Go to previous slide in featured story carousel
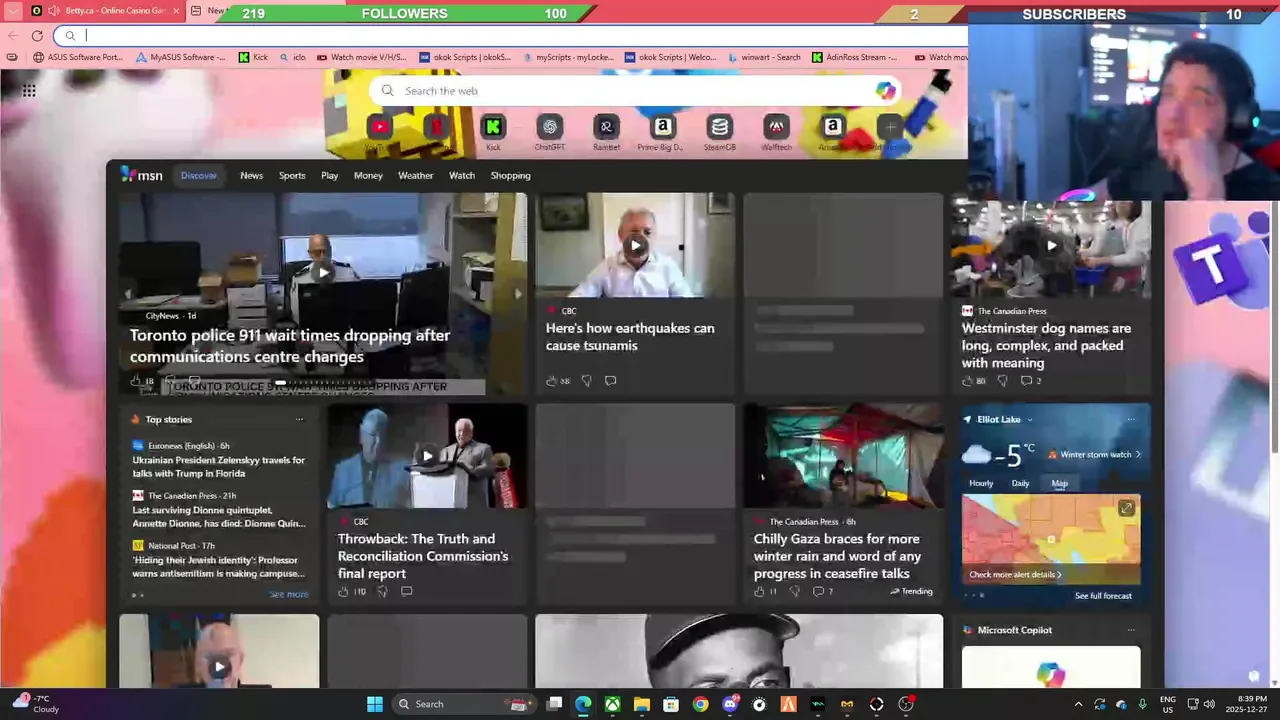This screenshot has width=1280, height=720. (127, 294)
